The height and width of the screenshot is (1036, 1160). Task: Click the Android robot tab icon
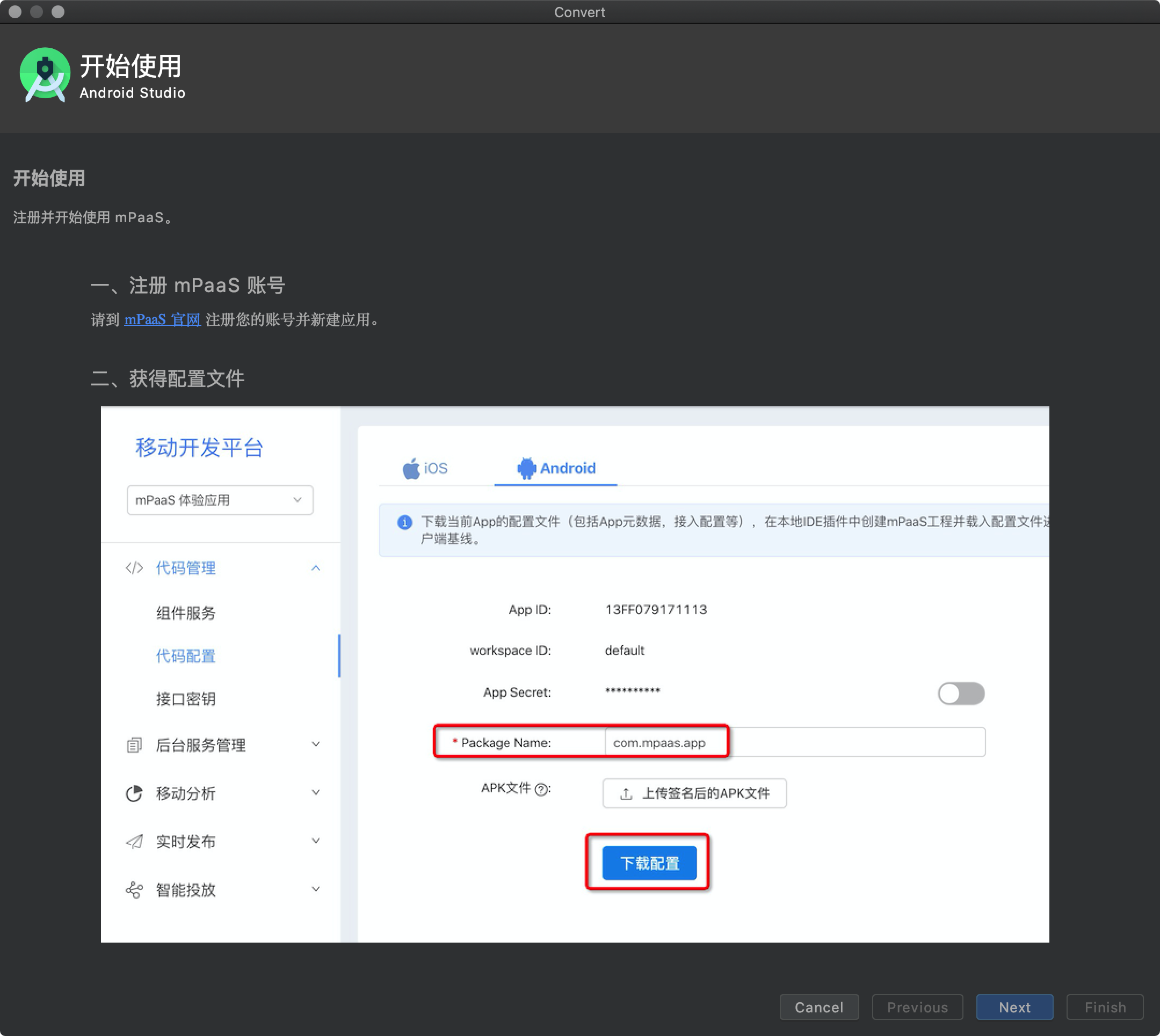point(526,469)
